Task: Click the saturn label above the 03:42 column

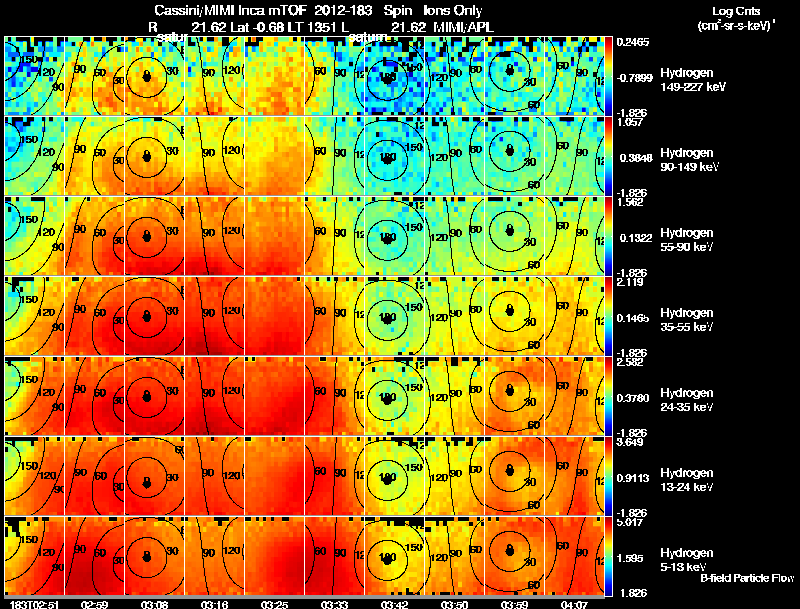Action: click(x=367, y=37)
